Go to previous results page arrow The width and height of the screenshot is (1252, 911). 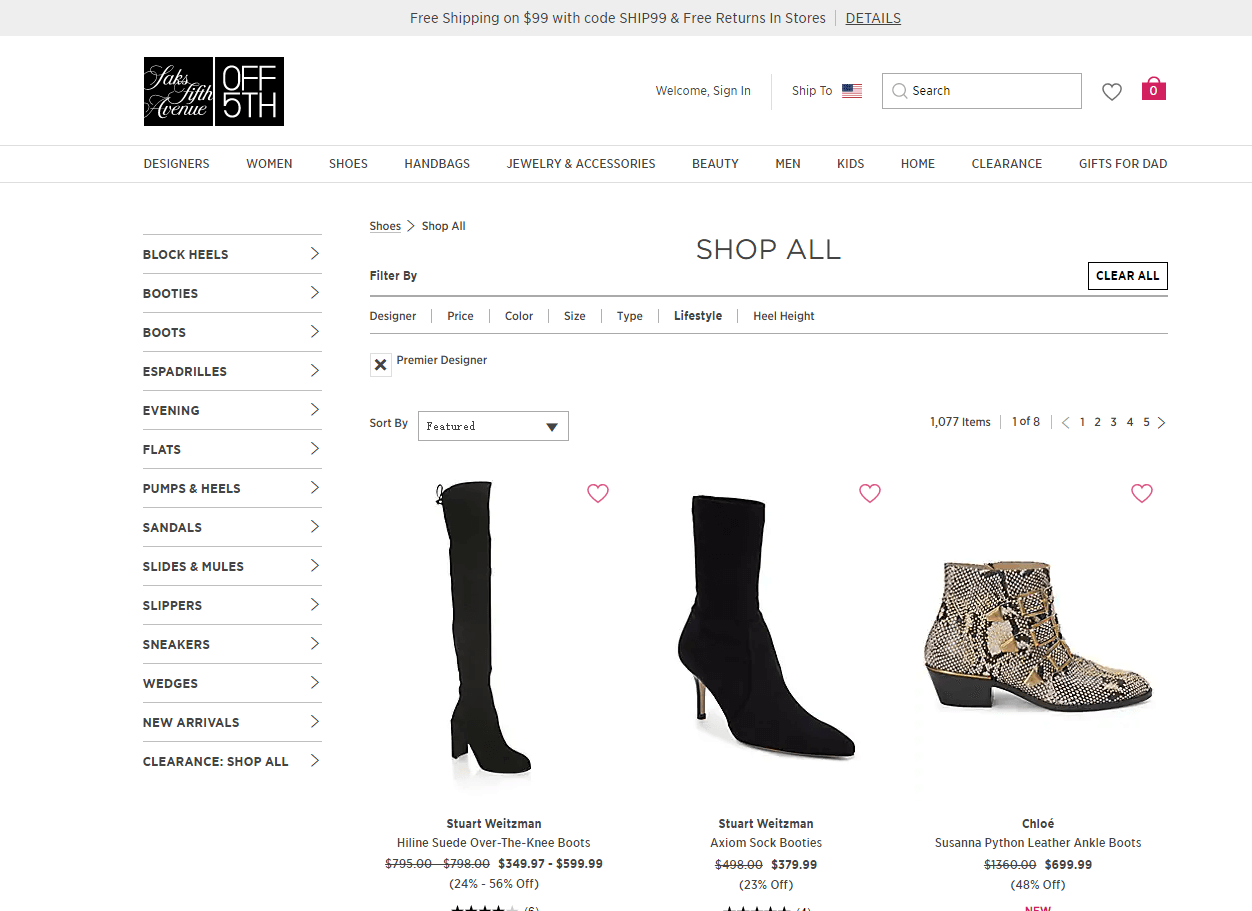(1065, 422)
